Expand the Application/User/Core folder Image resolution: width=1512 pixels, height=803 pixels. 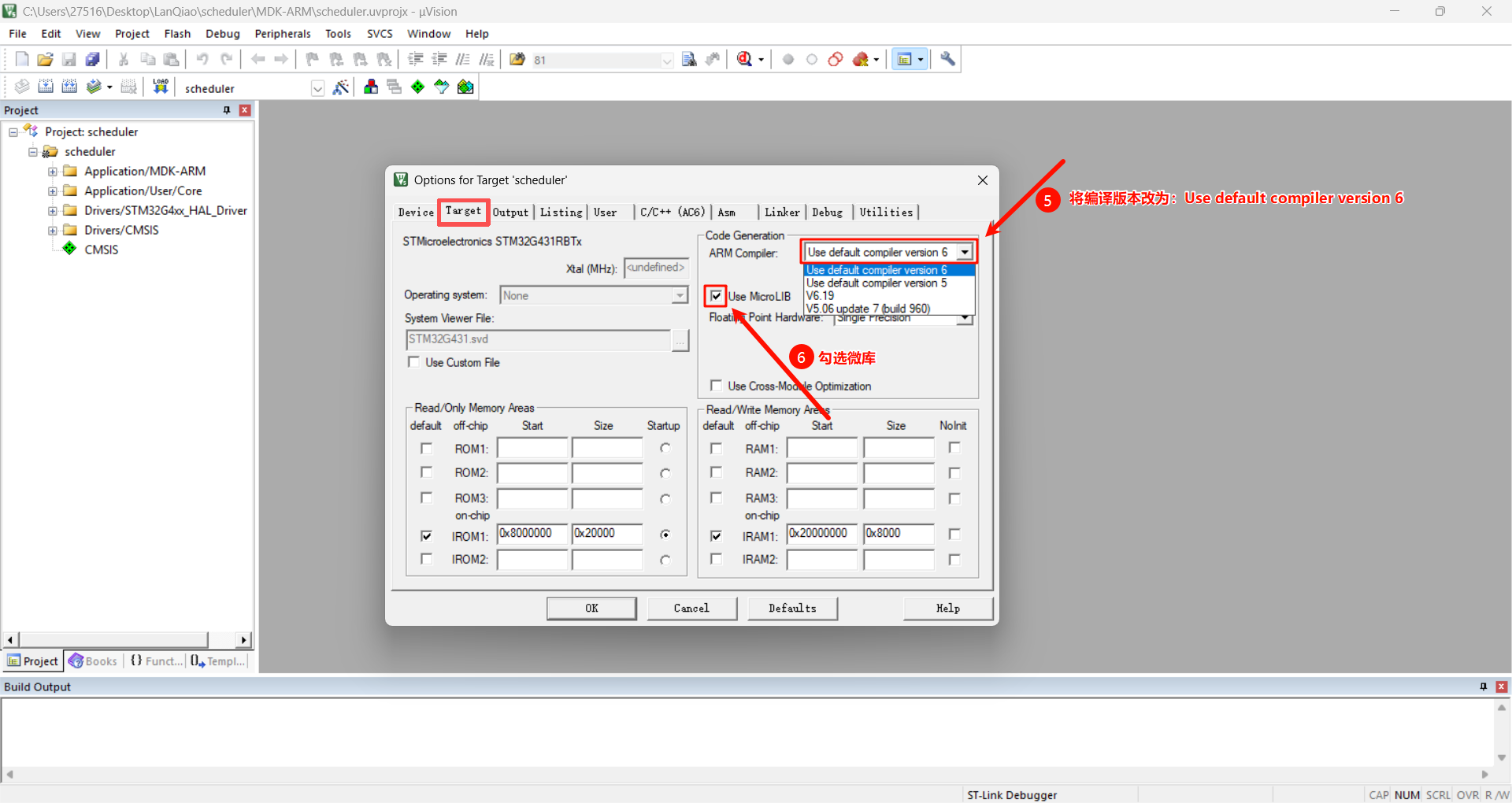53,191
